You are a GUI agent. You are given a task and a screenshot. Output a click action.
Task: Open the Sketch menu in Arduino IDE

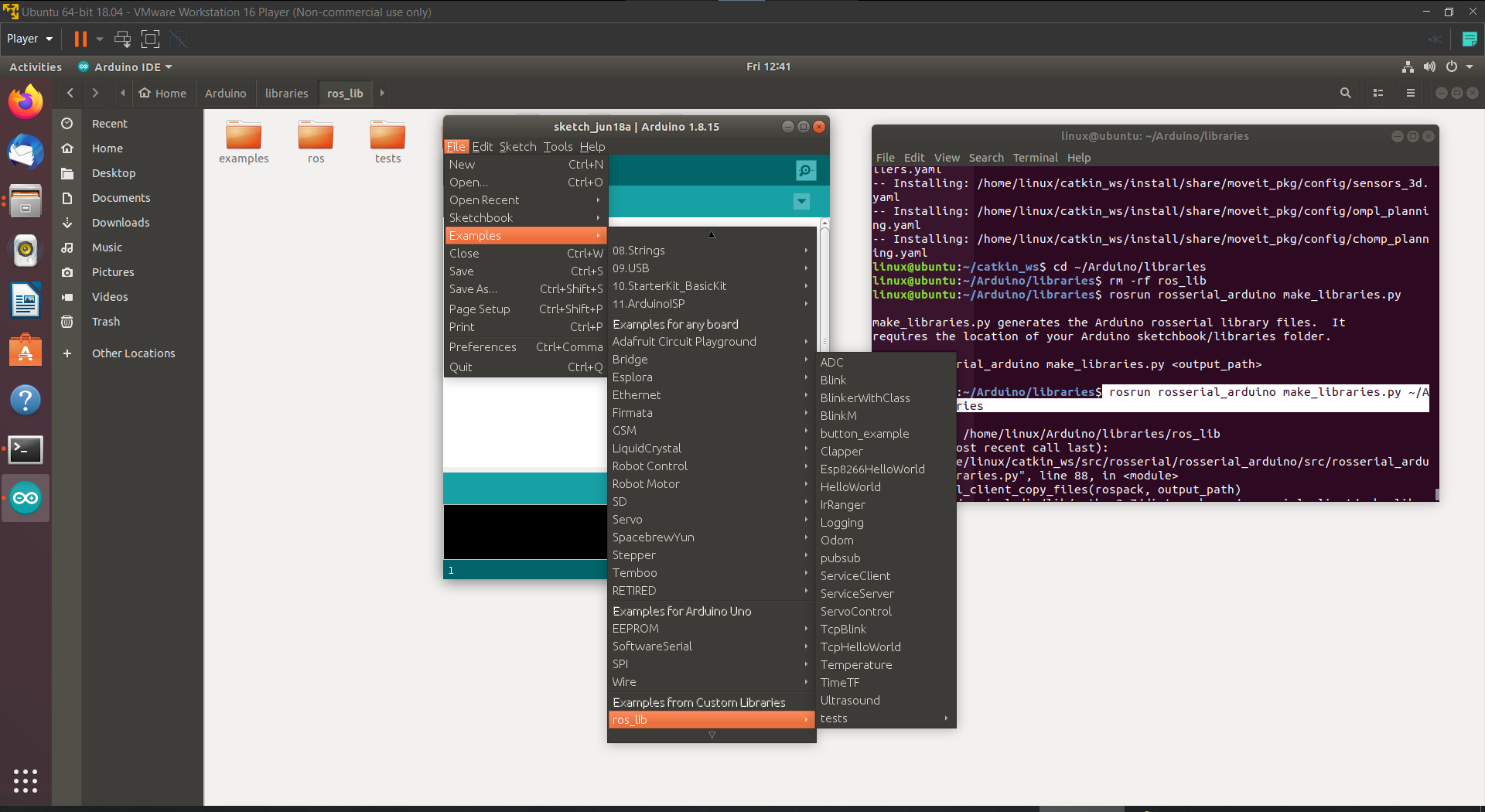[x=517, y=146]
